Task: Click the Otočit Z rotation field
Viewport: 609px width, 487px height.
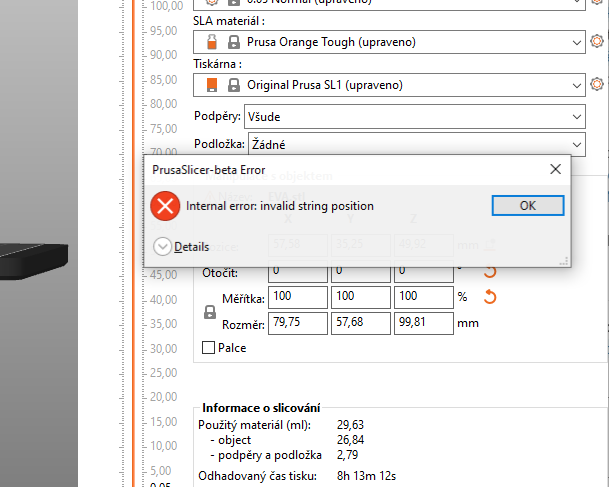Action: point(424,274)
